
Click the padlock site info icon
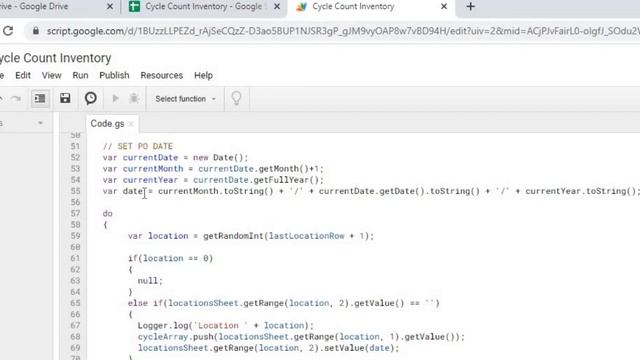pos(36,31)
